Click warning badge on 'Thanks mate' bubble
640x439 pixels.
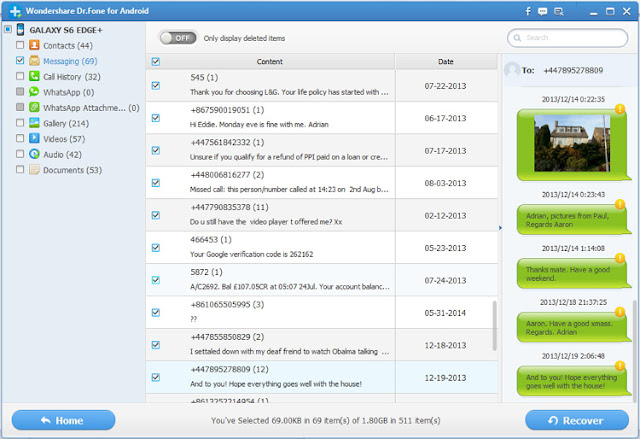coord(620,258)
